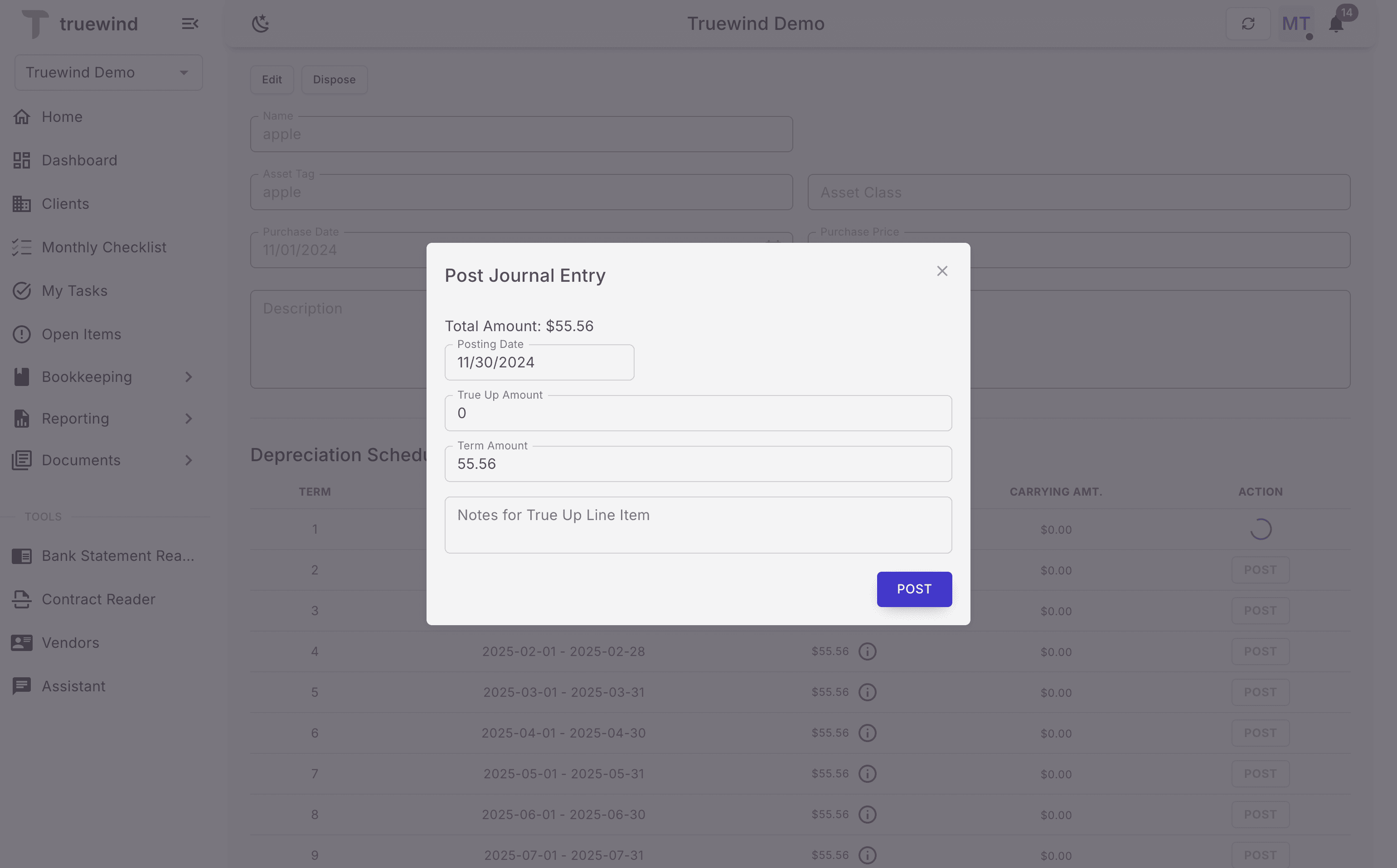Expand the Bookkeeping section
Screen dimensions: 1397x868
pos(189,376)
